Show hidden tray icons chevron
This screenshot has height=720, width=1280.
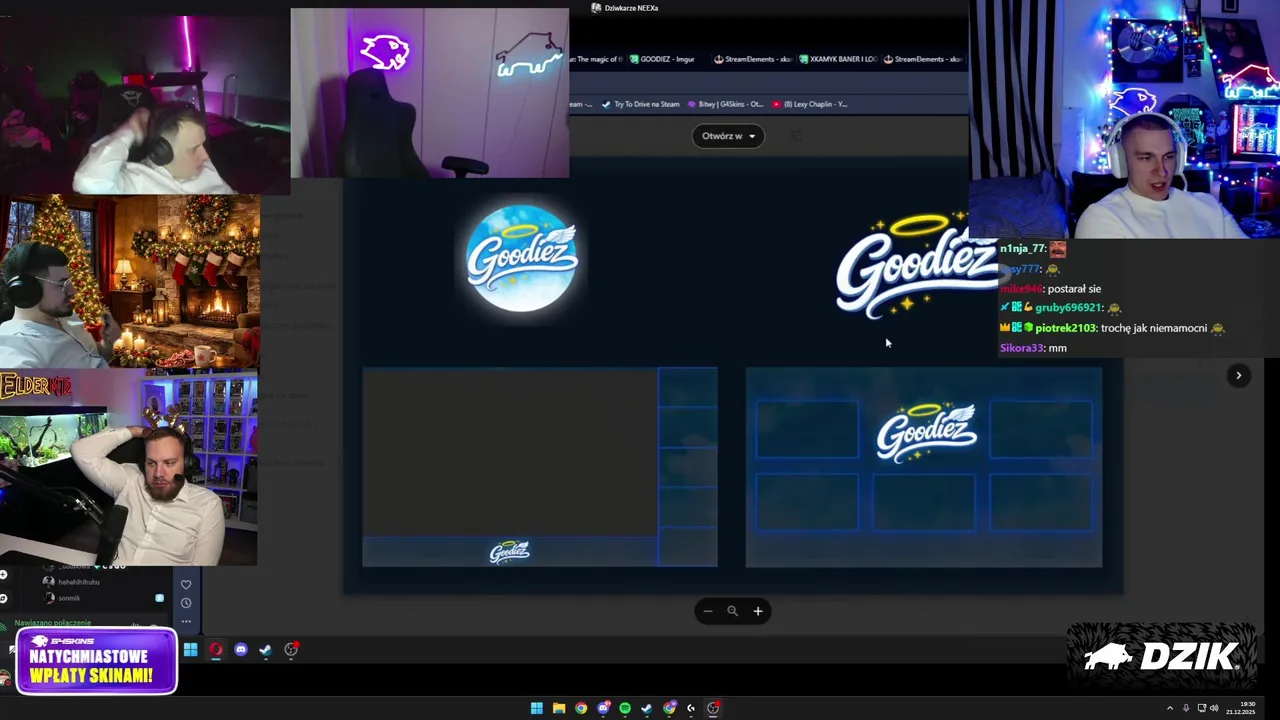pyautogui.click(x=1170, y=708)
